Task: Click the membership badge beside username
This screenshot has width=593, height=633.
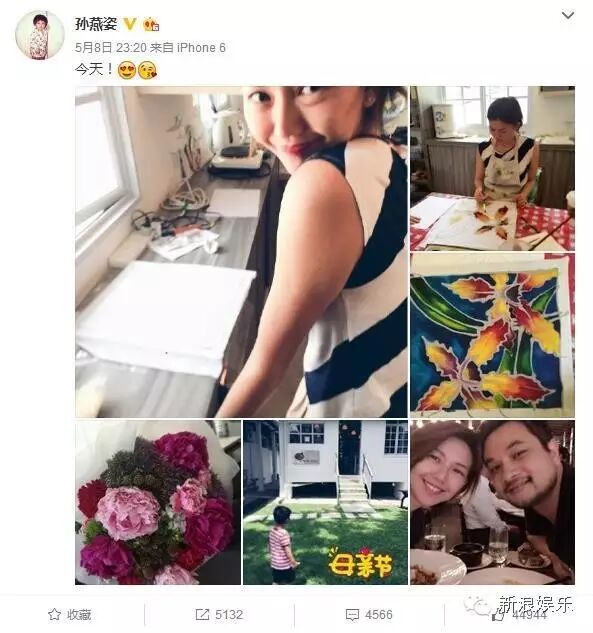Action: [x=151, y=25]
